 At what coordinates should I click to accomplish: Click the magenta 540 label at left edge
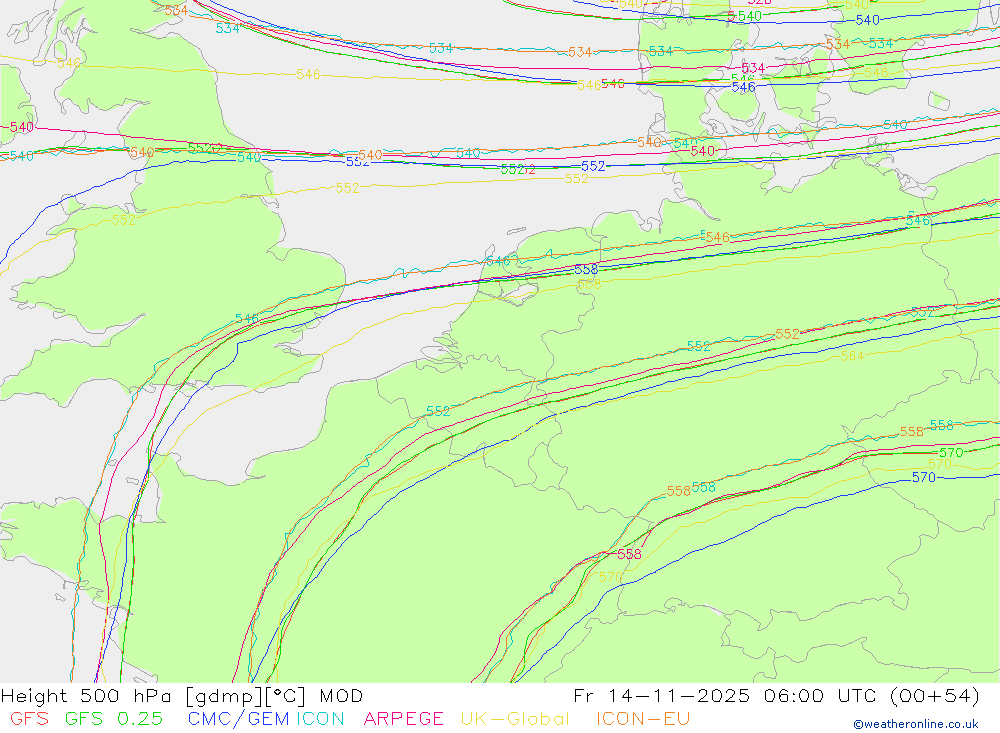(22, 127)
